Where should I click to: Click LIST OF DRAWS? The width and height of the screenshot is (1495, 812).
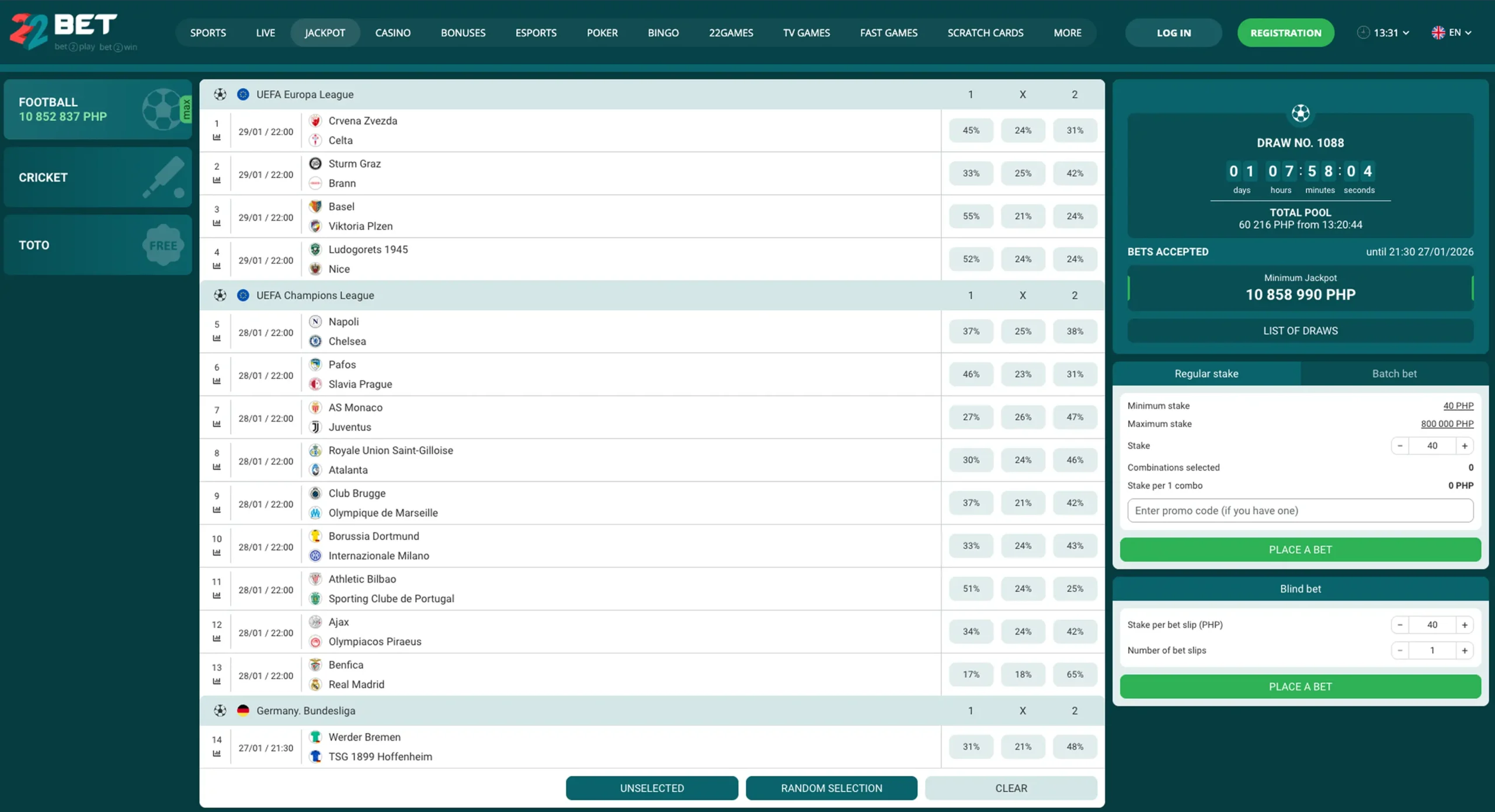coord(1301,330)
